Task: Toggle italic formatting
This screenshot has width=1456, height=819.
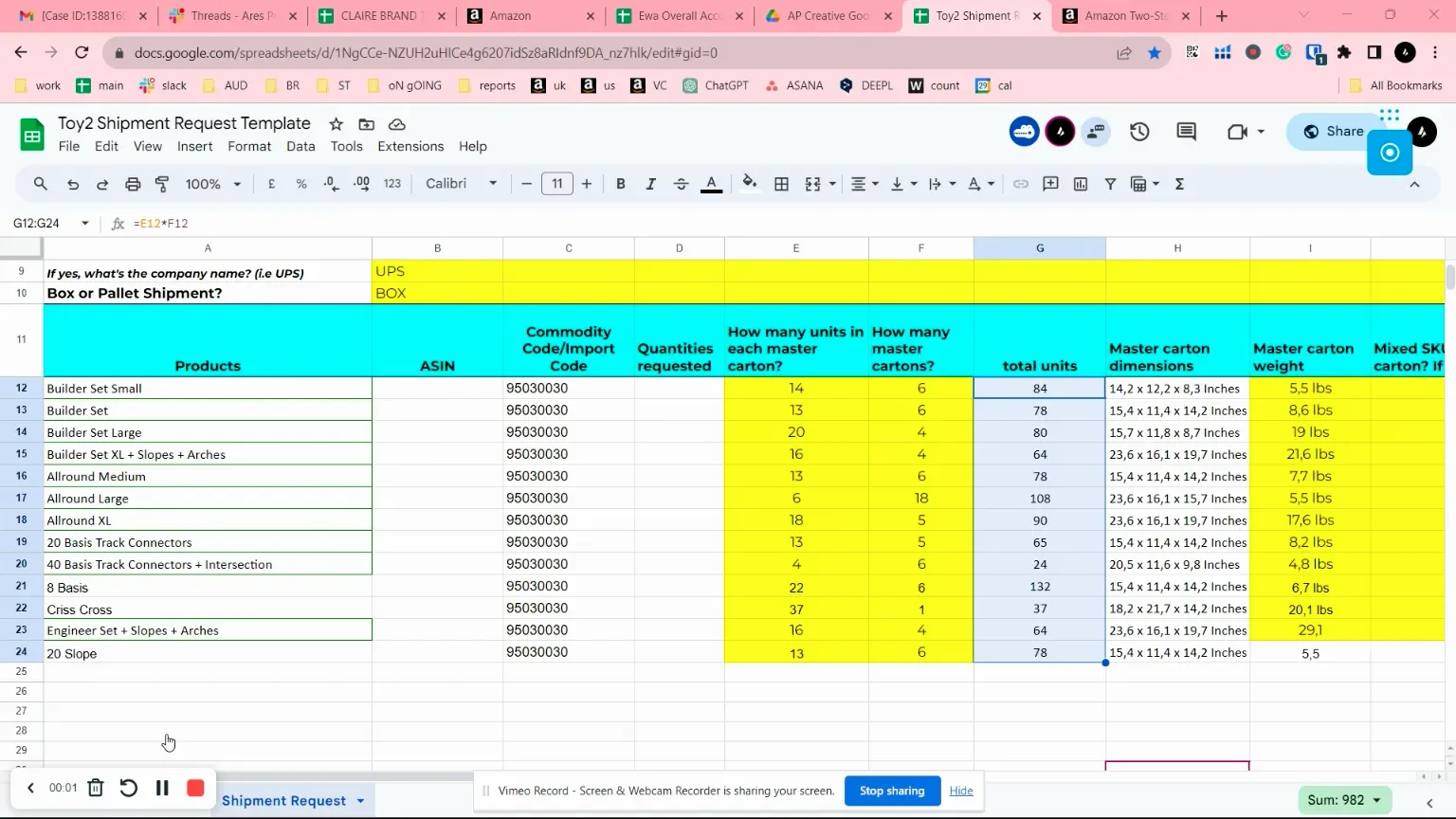Action: pyautogui.click(x=650, y=184)
